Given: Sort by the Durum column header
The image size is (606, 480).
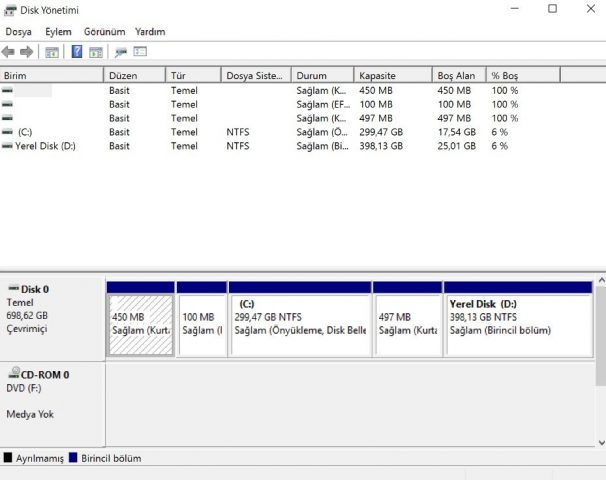Looking at the screenshot, I should click(x=323, y=75).
